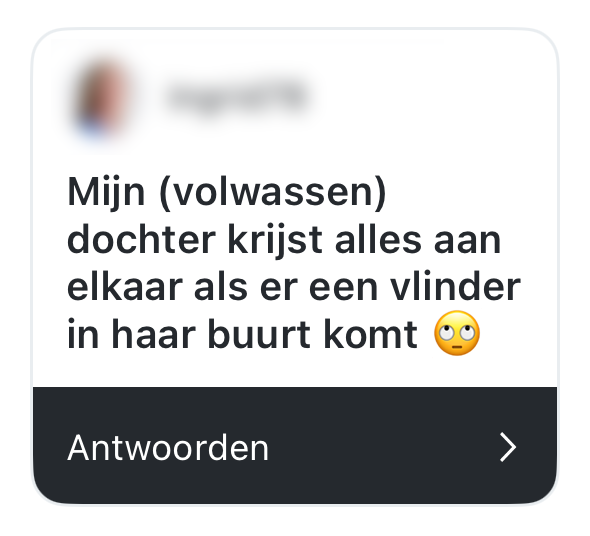Image resolution: width=590 pixels, height=536 pixels.
Task: Click the chevron arrow beside Antwoorden
Action: [x=508, y=447]
